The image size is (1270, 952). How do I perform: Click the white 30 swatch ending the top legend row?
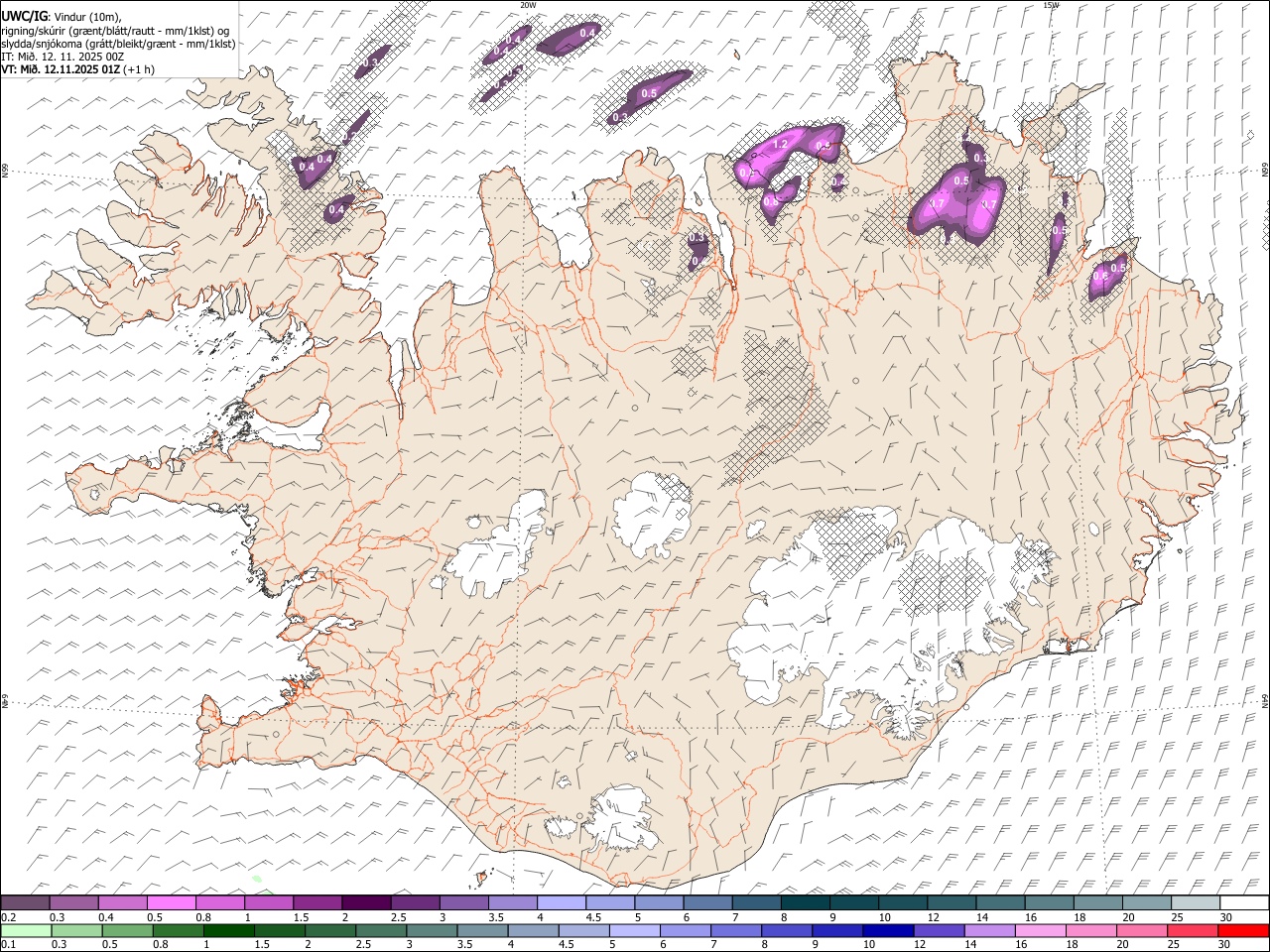tap(1245, 903)
